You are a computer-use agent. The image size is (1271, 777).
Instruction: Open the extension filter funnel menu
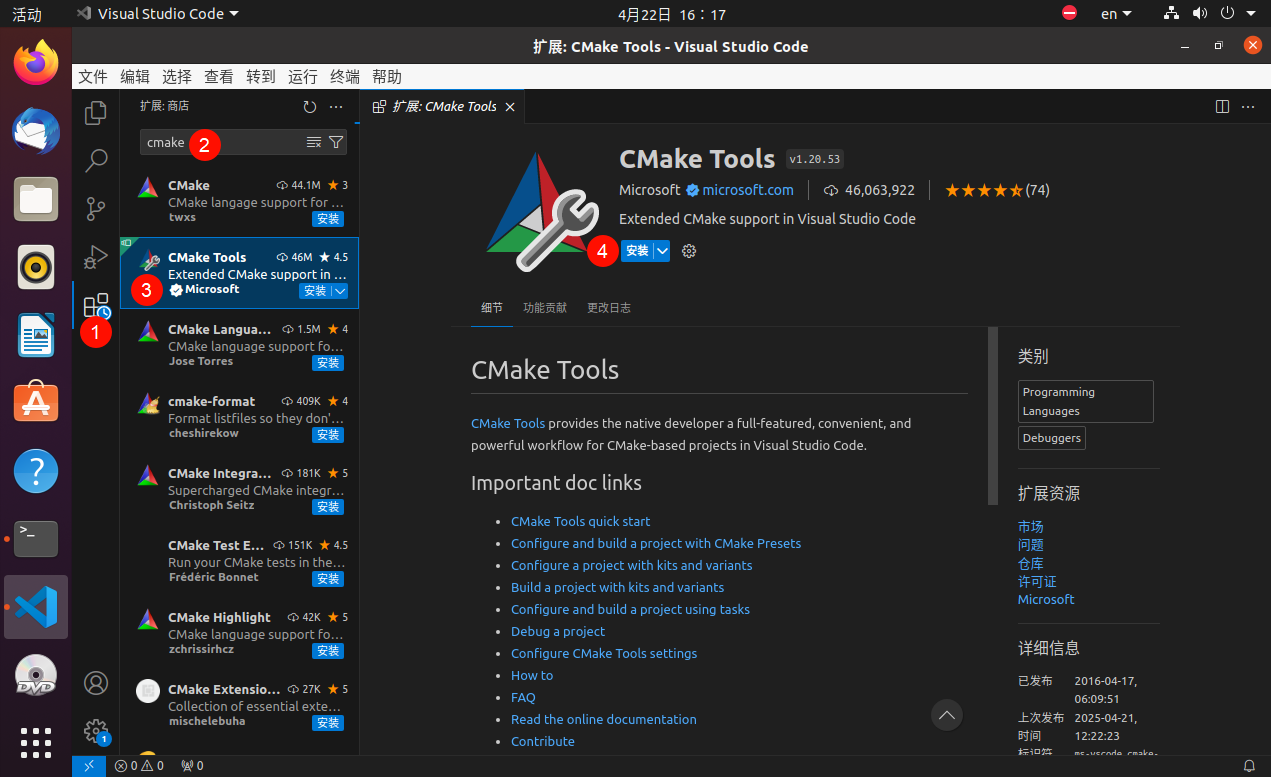336,142
